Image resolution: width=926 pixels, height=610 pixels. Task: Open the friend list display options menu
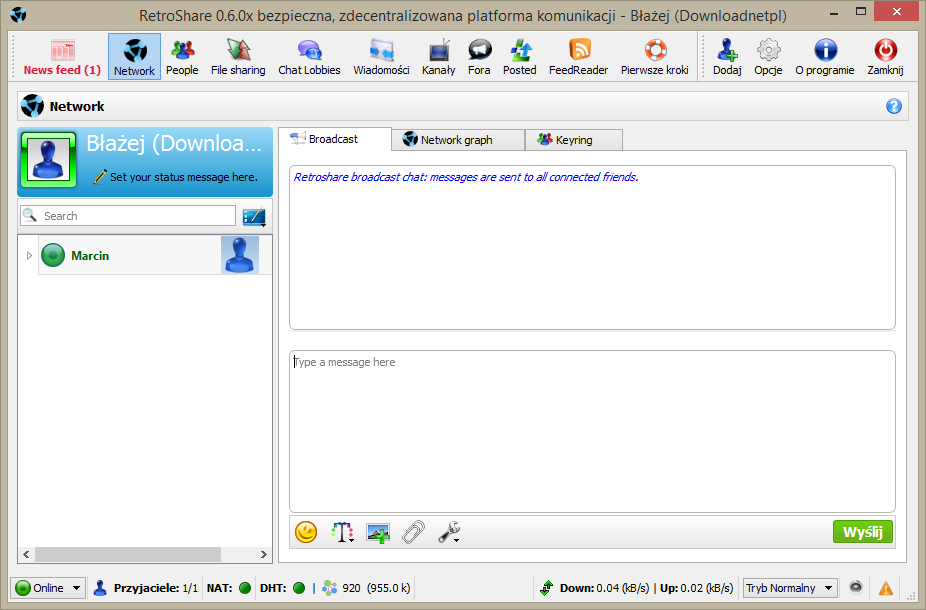[255, 217]
